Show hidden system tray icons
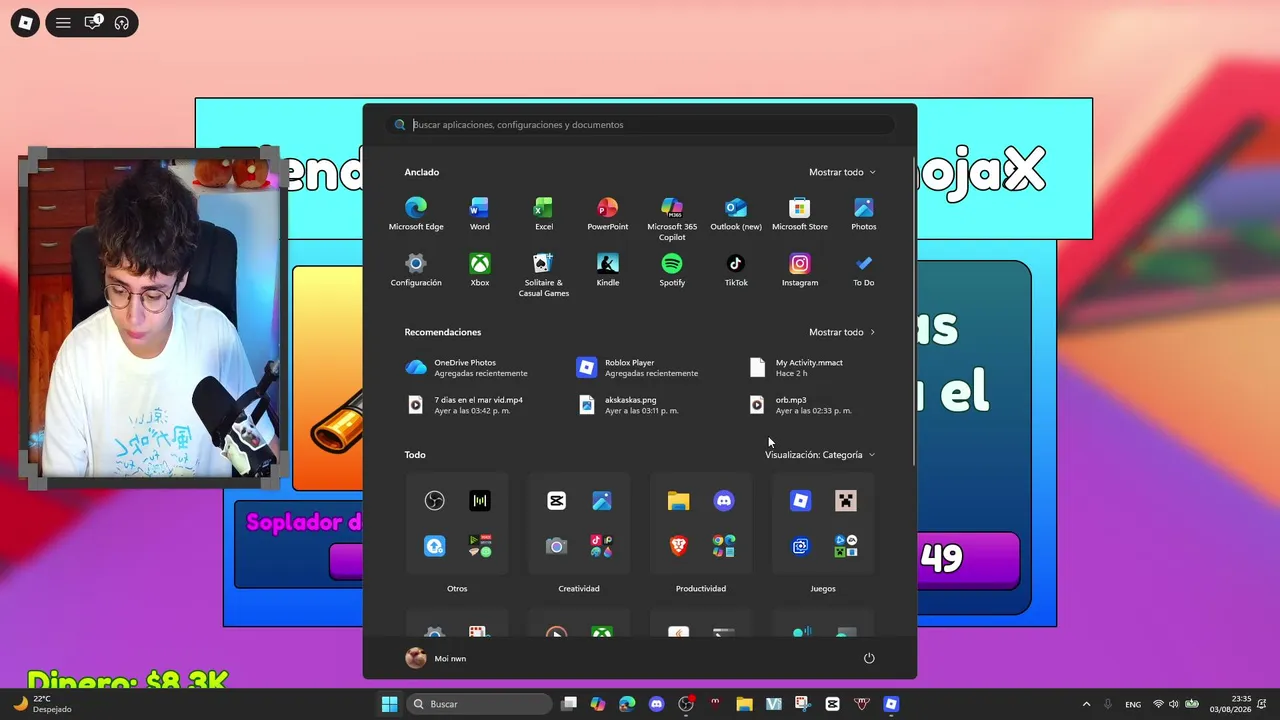1280x720 pixels. tap(1086, 704)
